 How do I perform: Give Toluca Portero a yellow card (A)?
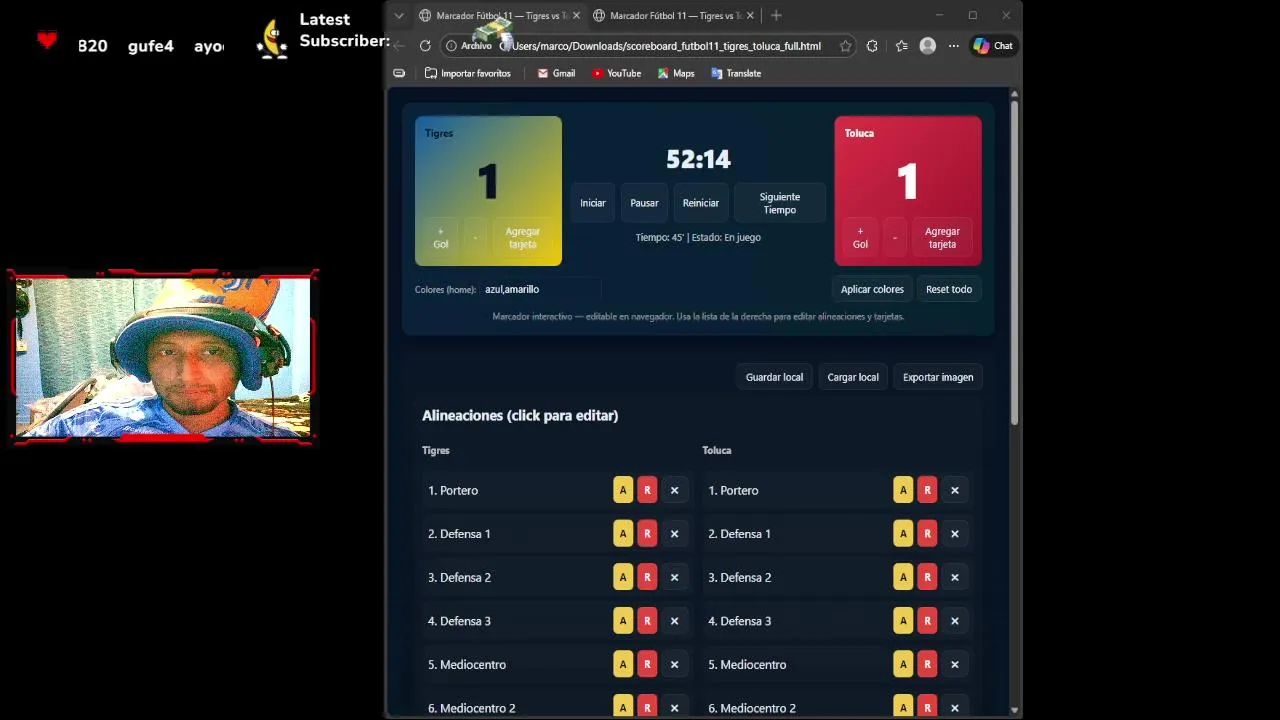pos(903,490)
